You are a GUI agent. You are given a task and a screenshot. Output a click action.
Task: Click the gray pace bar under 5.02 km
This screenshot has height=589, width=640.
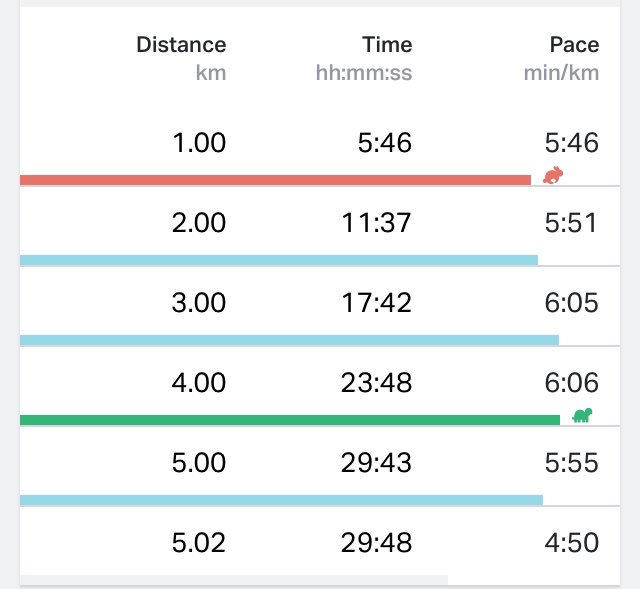pos(234,580)
